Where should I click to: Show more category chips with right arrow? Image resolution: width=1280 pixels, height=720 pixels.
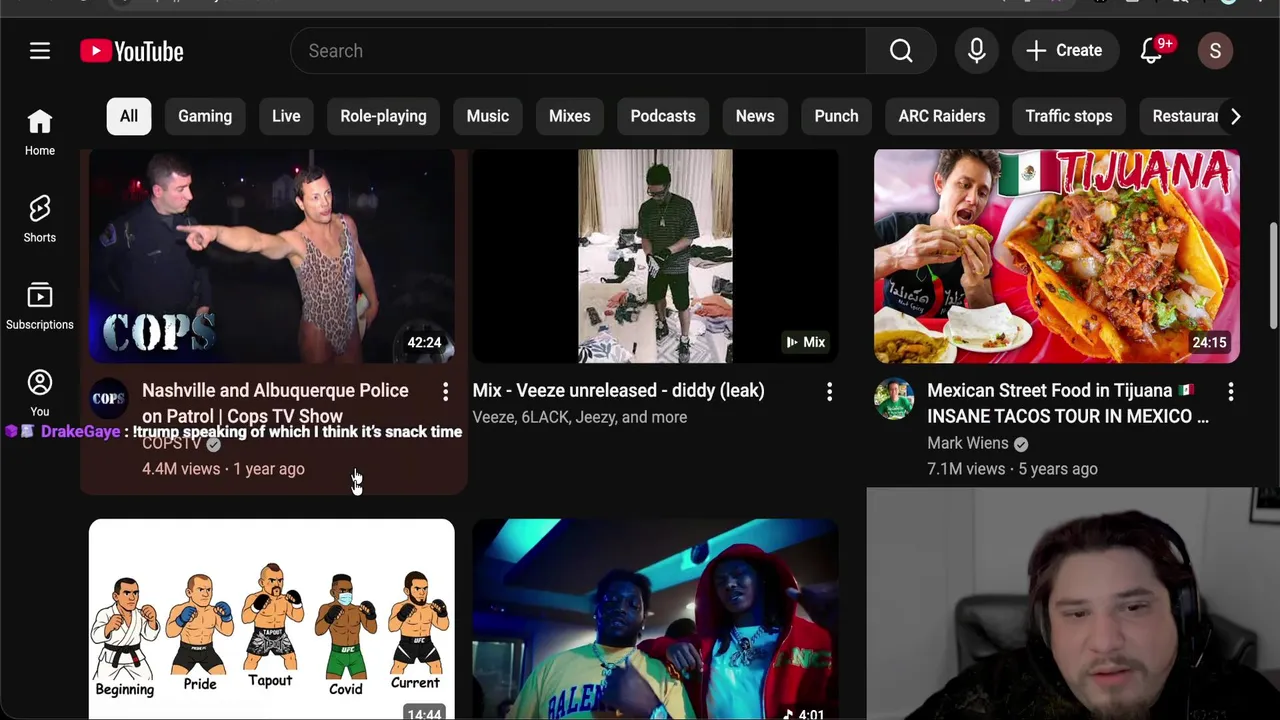click(x=1236, y=116)
